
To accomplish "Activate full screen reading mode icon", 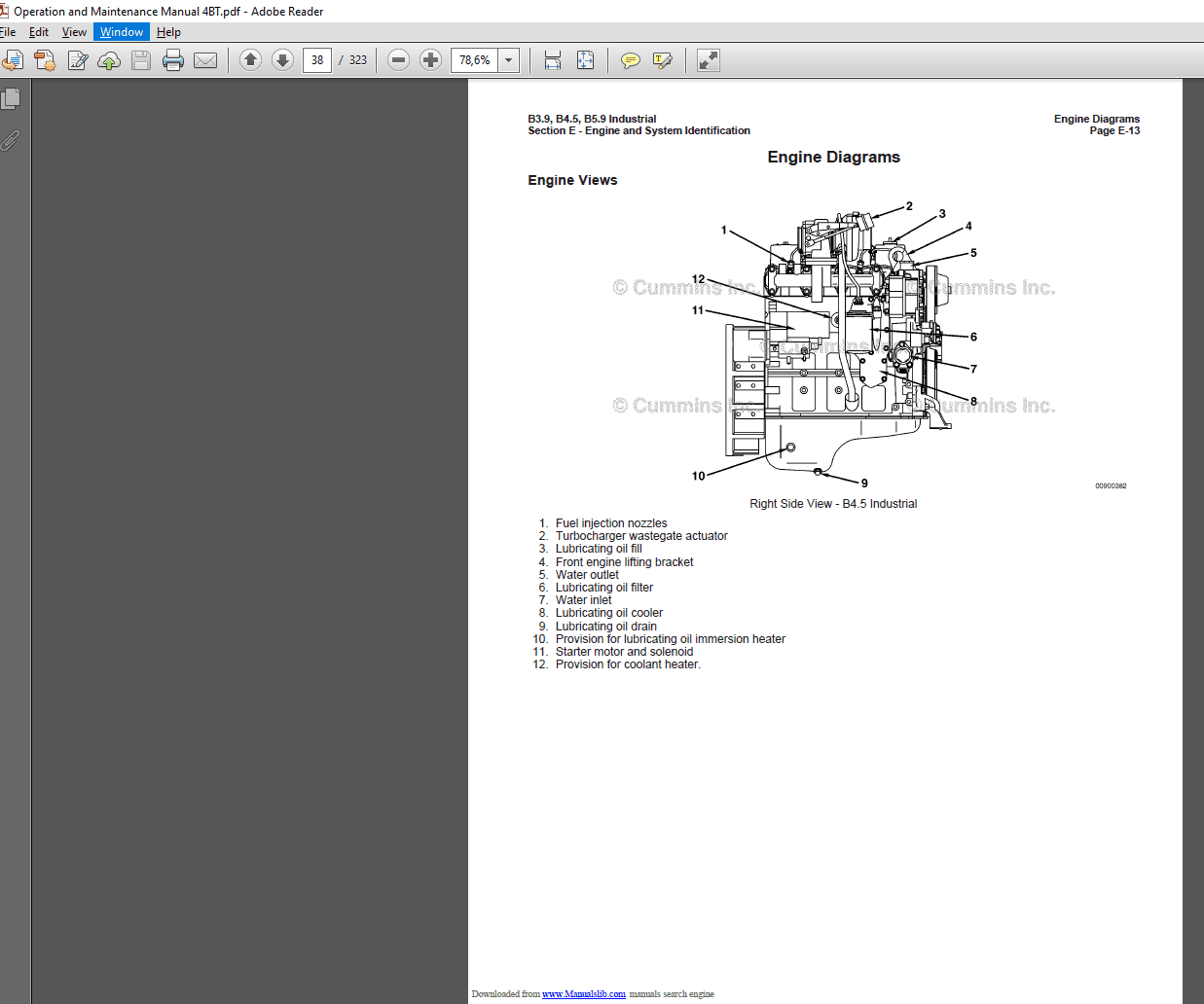I will coord(708,59).
